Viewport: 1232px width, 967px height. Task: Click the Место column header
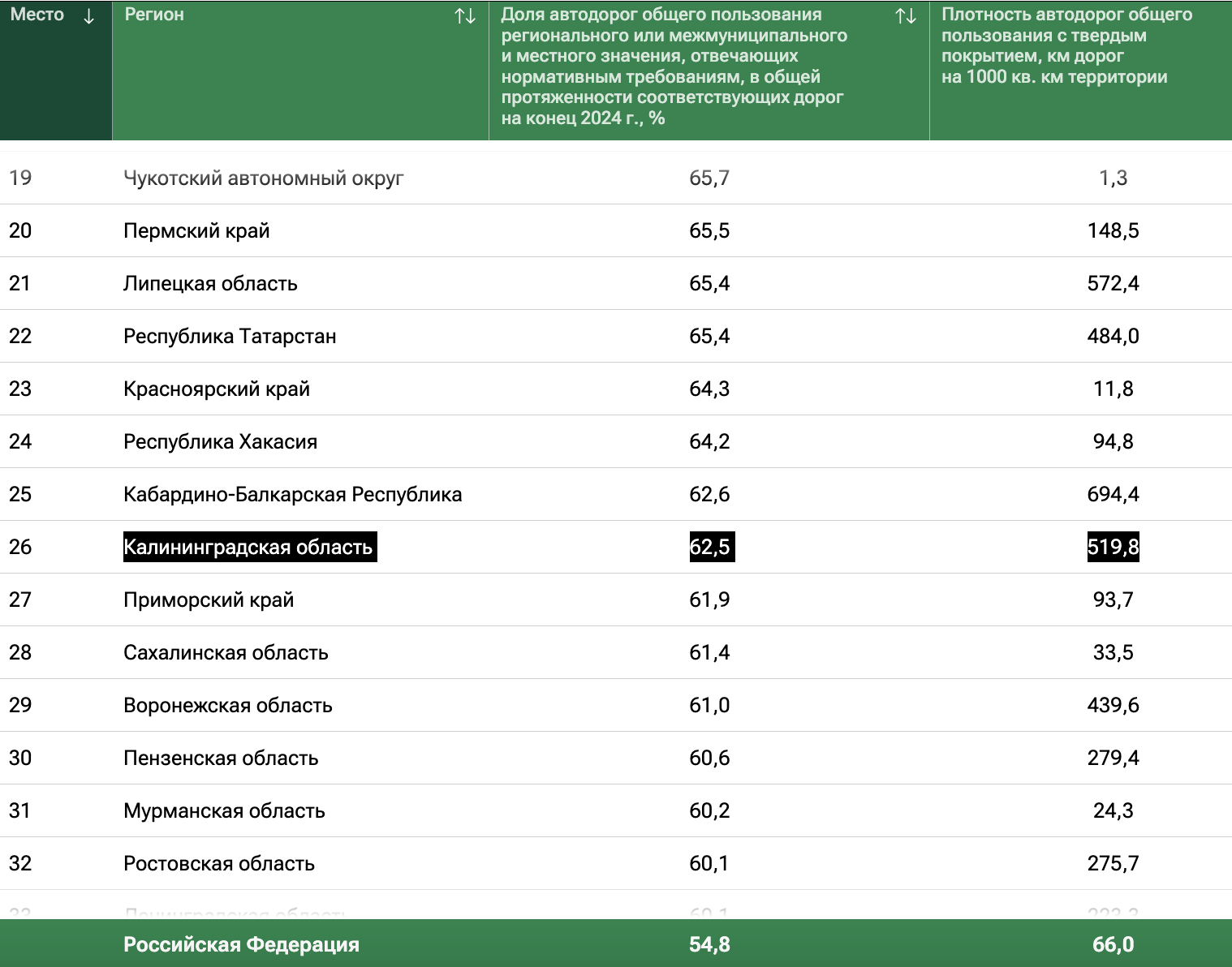tap(56, 71)
